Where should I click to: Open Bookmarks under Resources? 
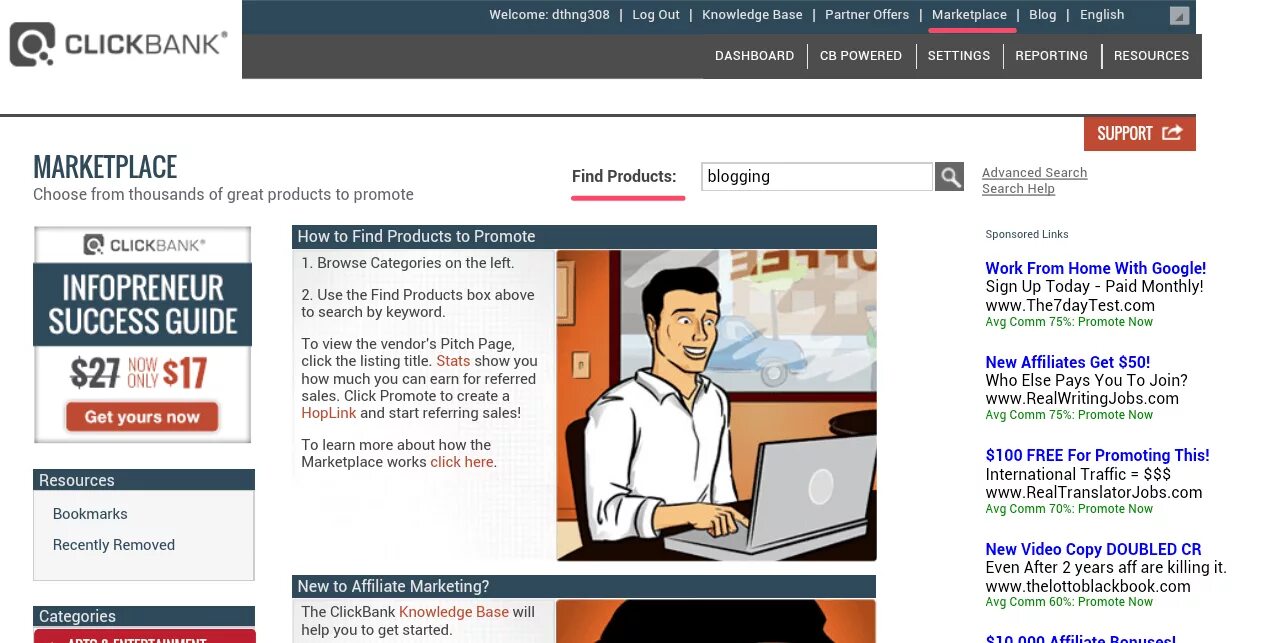(x=90, y=514)
